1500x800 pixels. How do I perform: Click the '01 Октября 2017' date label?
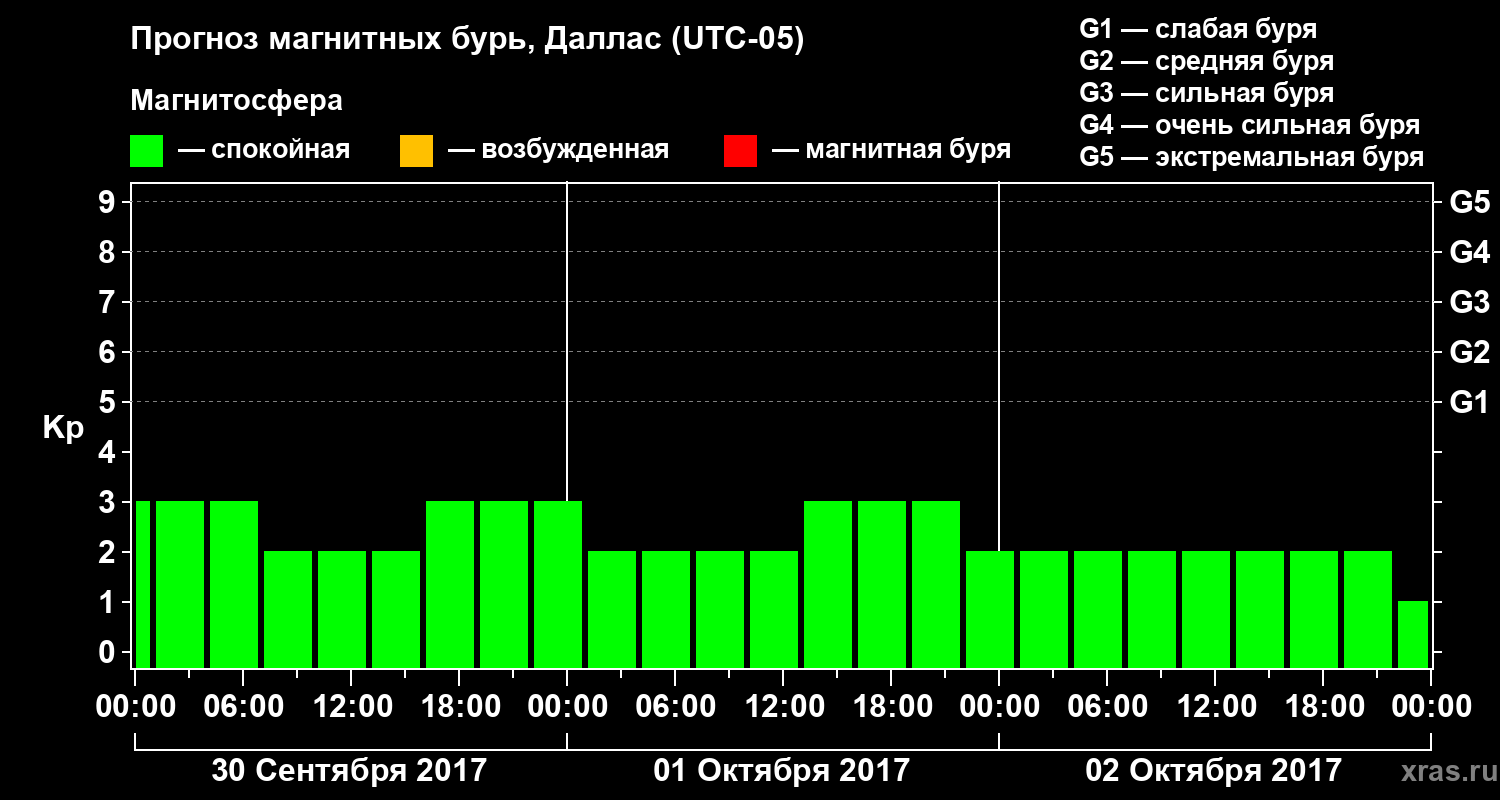pos(782,771)
